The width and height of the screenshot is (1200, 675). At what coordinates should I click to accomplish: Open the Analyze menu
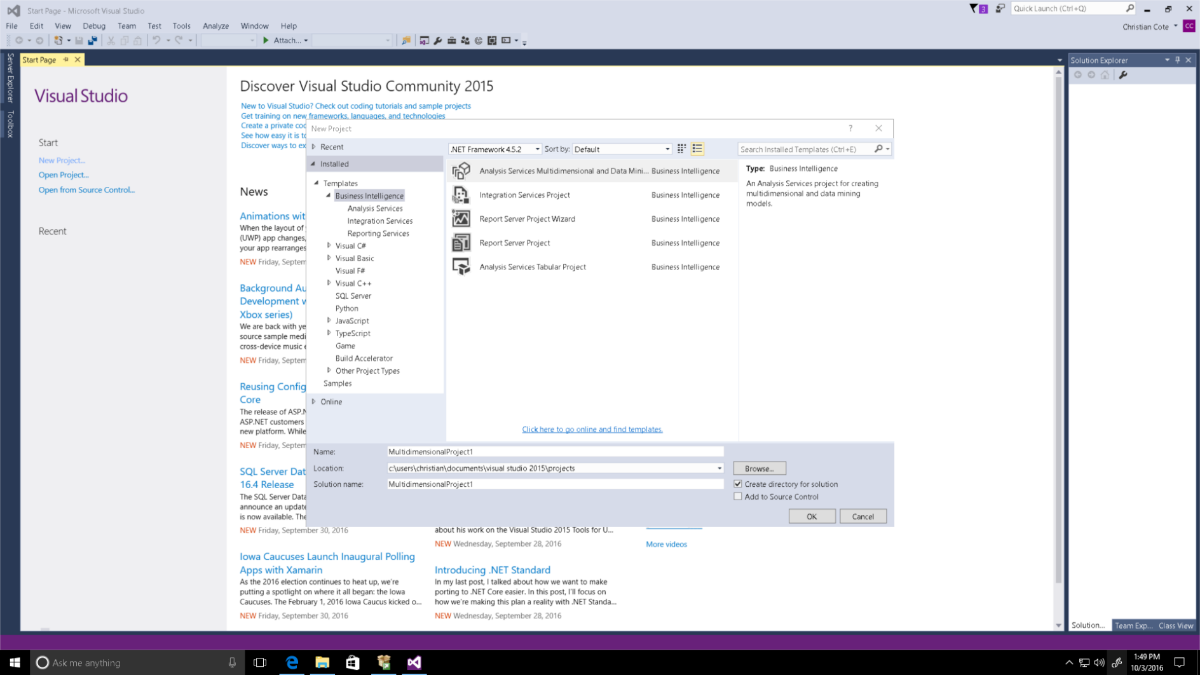click(216, 26)
